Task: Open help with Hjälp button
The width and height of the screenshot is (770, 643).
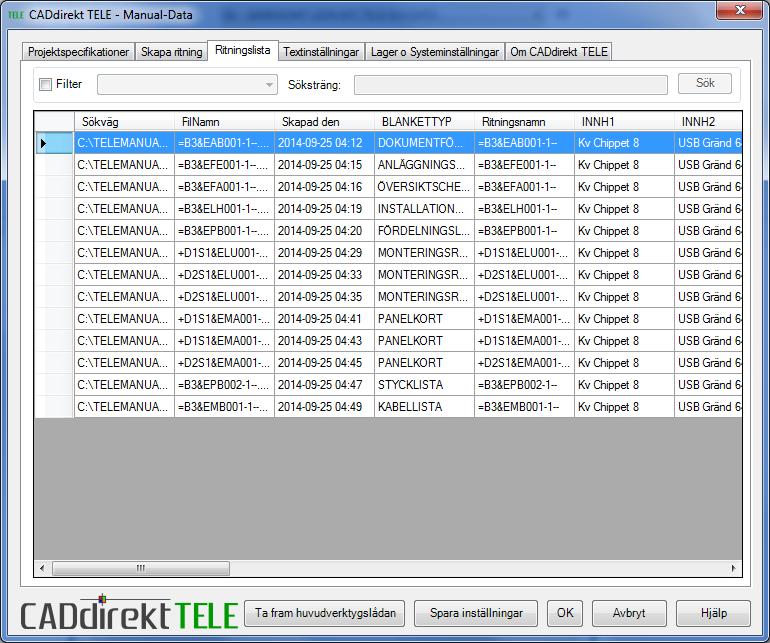Action: click(x=714, y=613)
